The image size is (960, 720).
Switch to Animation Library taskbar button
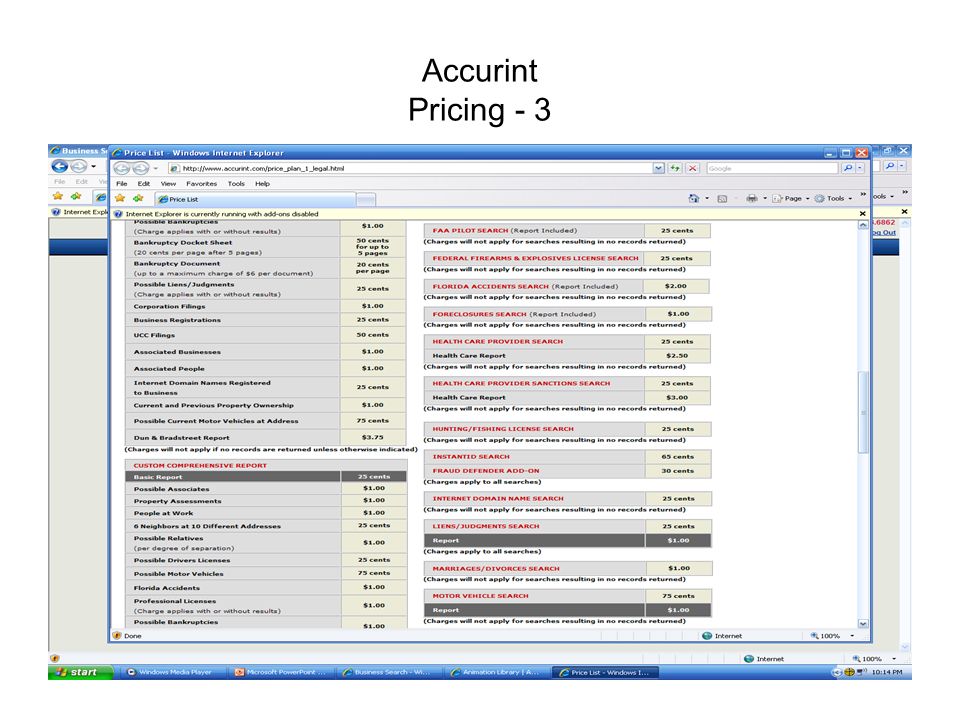pyautogui.click(x=498, y=672)
